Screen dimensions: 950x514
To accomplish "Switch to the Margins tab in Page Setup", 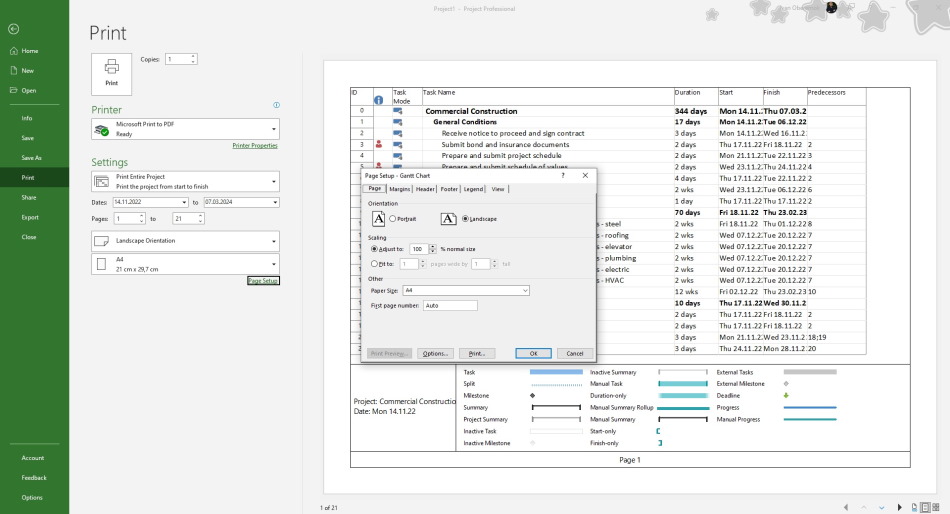I will (x=399, y=189).
